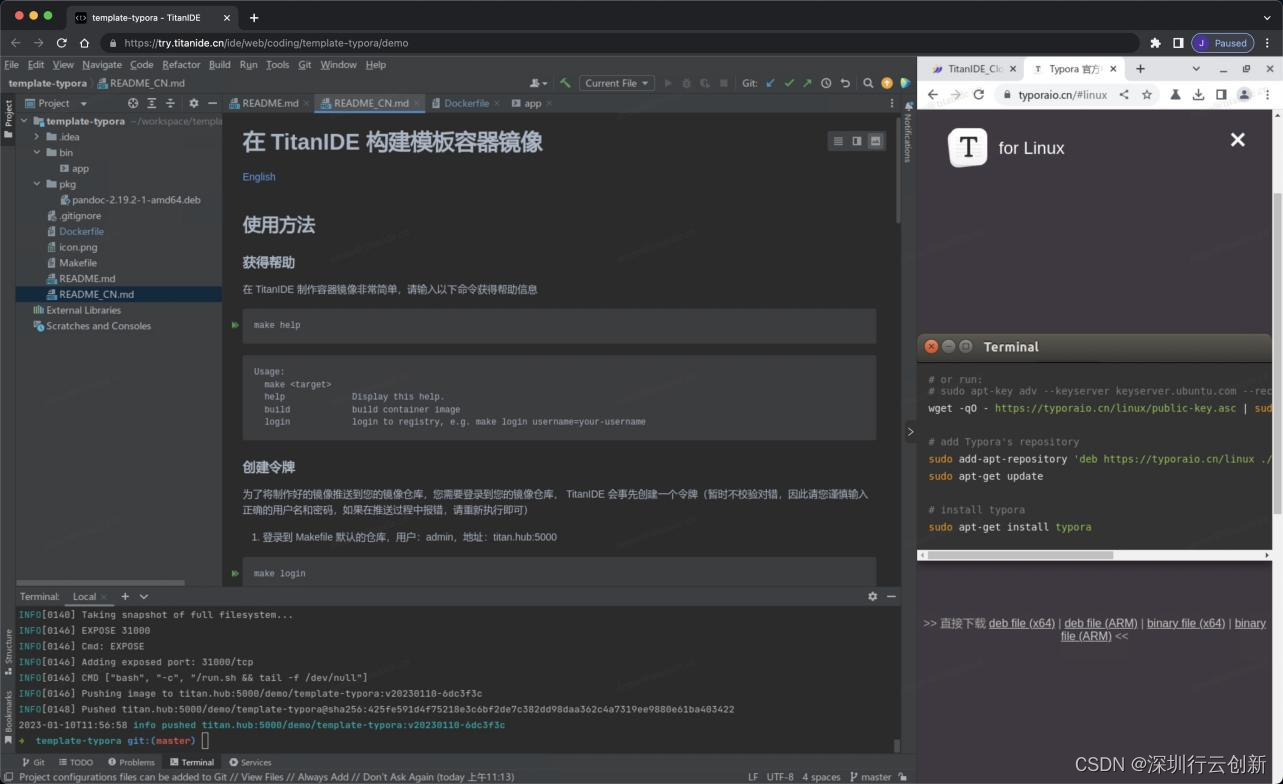Collapse the pkg folder
Image resolution: width=1283 pixels, height=784 pixels.
click(x=37, y=184)
